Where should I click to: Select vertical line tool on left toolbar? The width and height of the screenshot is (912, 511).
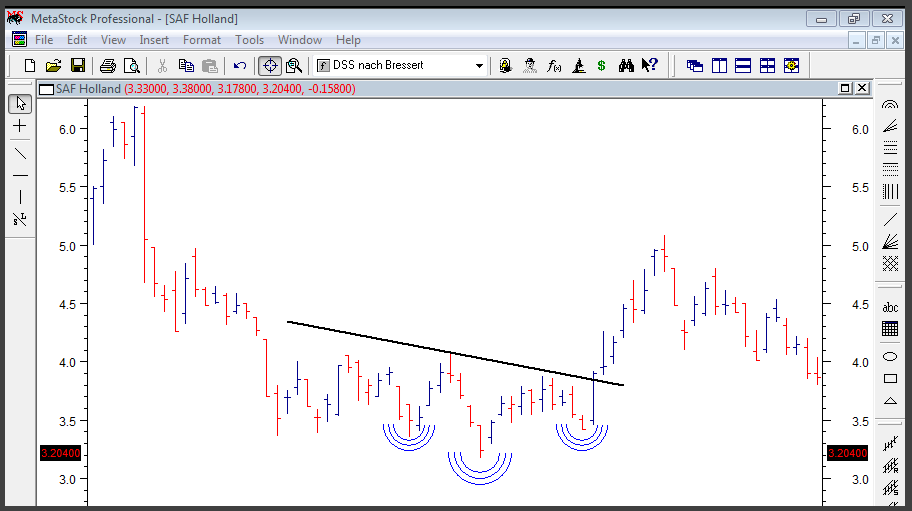(x=20, y=197)
